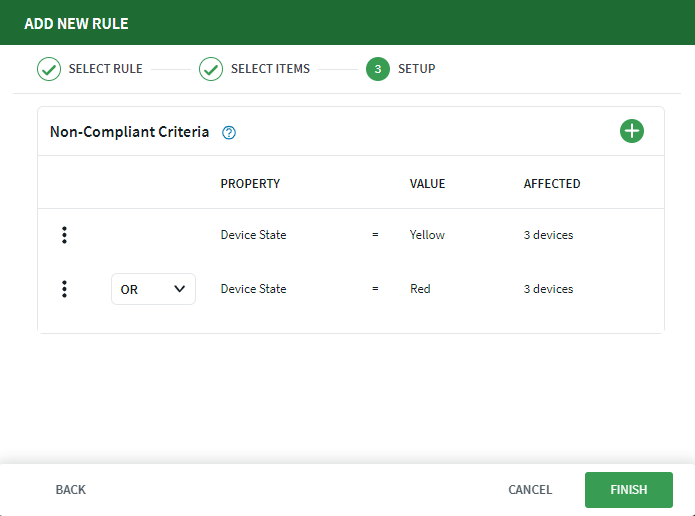Click the Add New Rule title
Viewport: 695px width, 516px height.
(76, 23)
